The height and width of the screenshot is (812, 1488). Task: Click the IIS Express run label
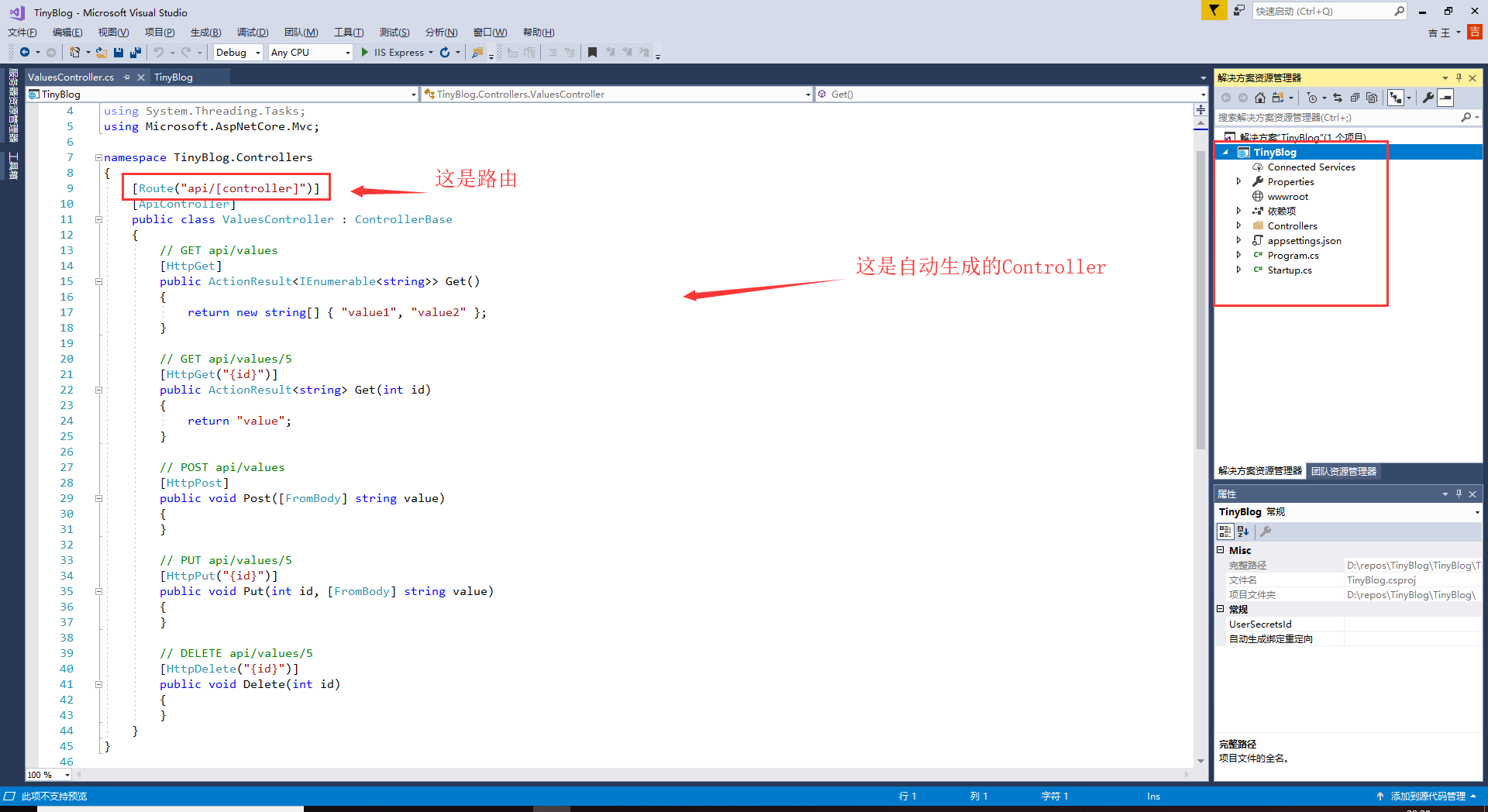coord(399,53)
